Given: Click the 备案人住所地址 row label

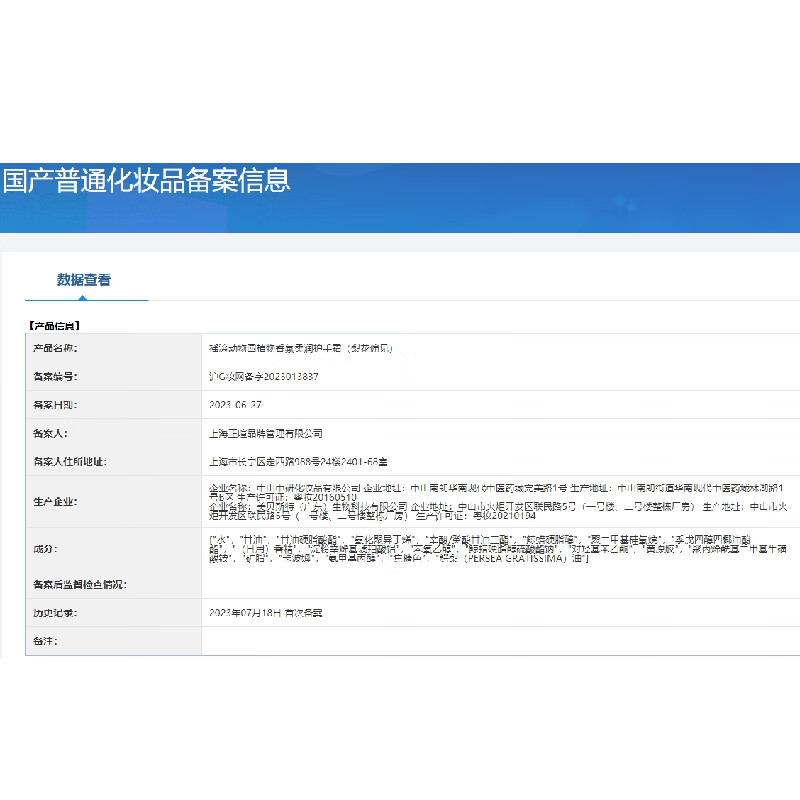Looking at the screenshot, I should click(x=69, y=462).
